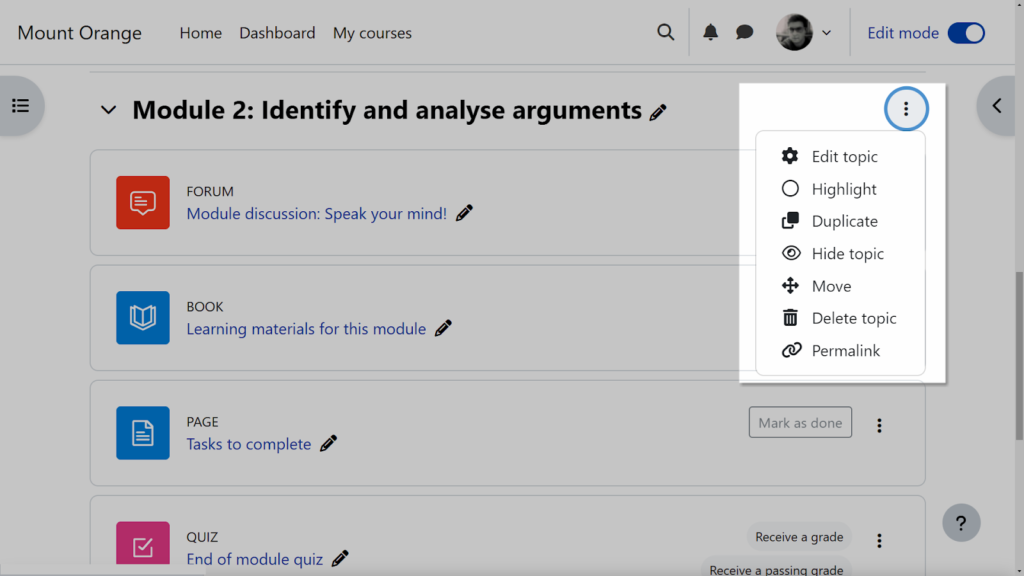Viewport: 1024px width, 576px height.
Task: Click the Mark as done button
Action: 800,423
